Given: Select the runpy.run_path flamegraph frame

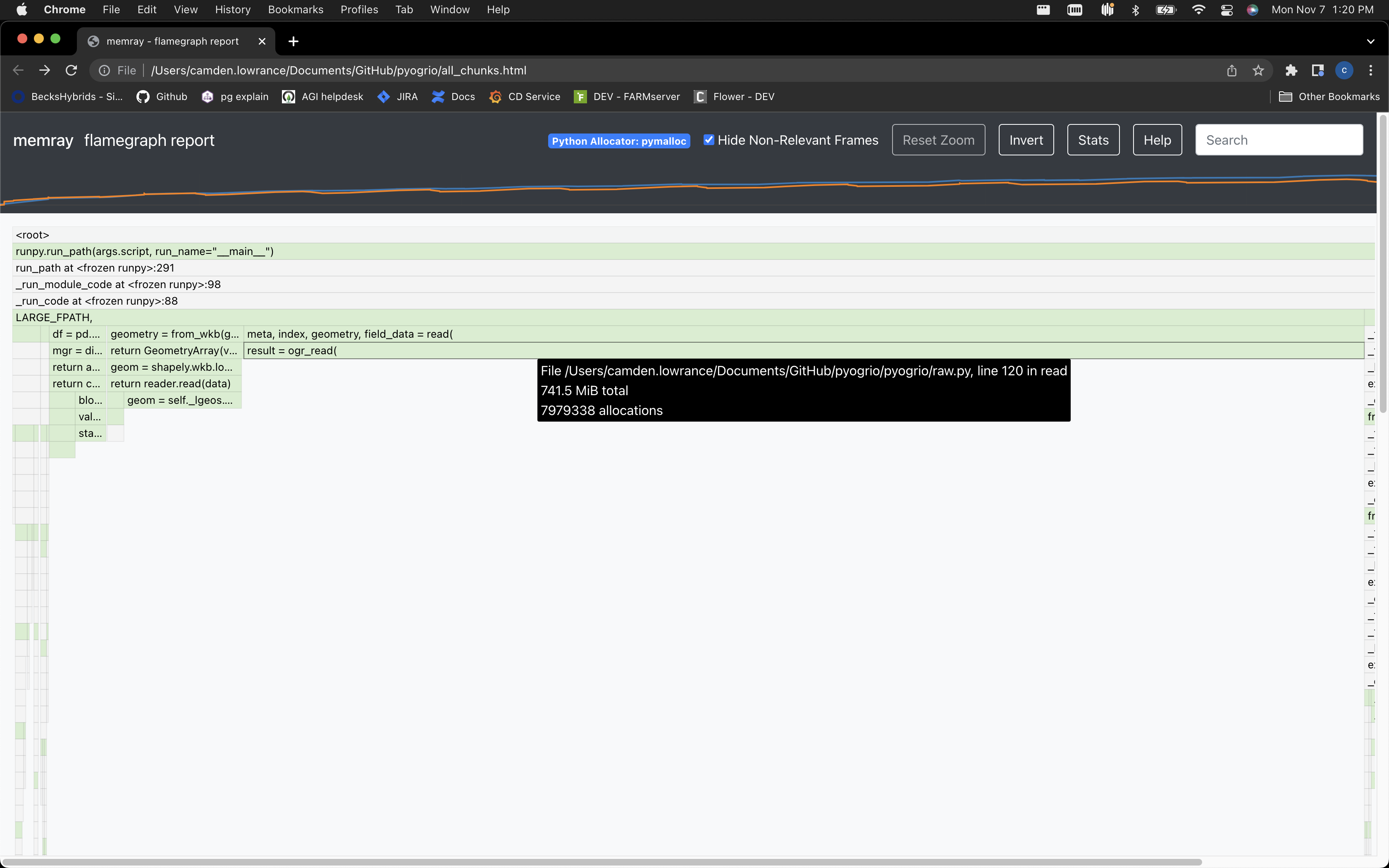Looking at the screenshot, I should (x=693, y=251).
